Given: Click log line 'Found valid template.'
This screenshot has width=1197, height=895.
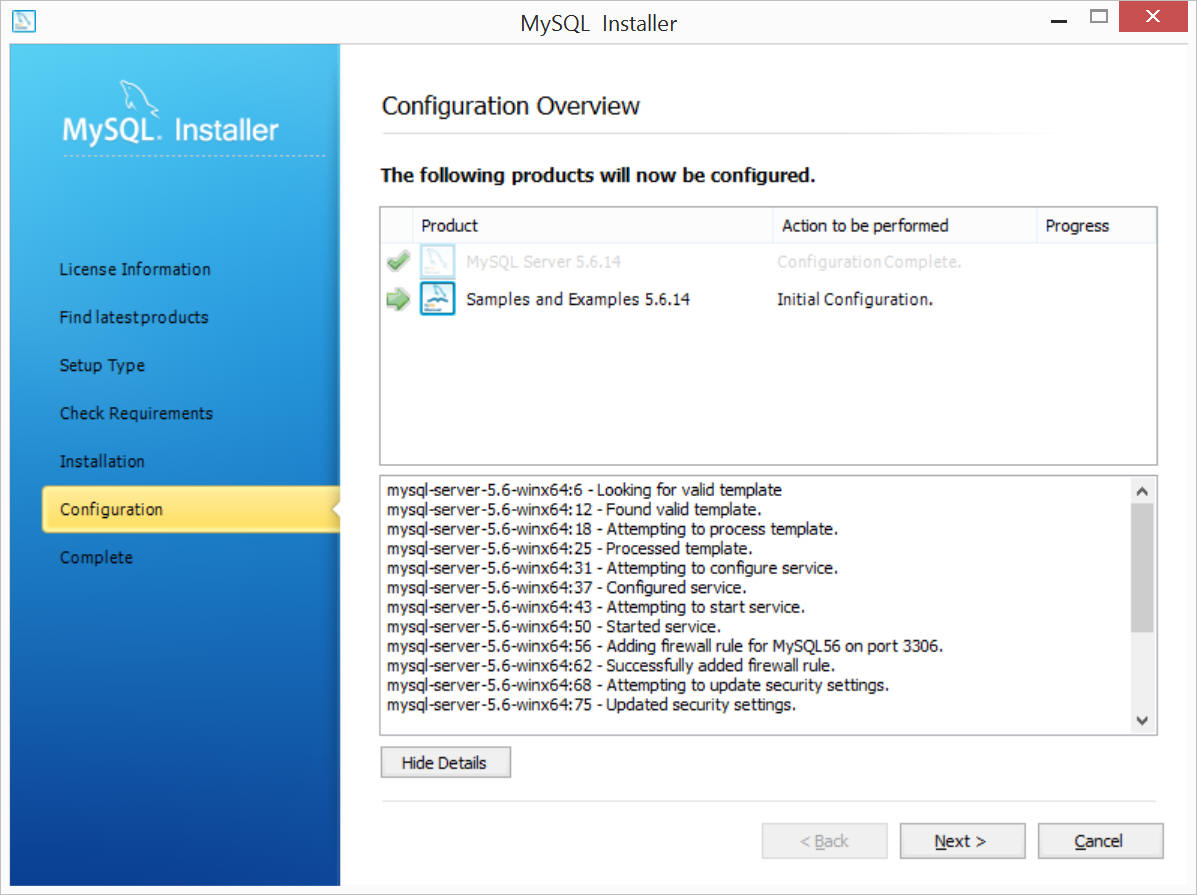Looking at the screenshot, I should [x=574, y=509].
